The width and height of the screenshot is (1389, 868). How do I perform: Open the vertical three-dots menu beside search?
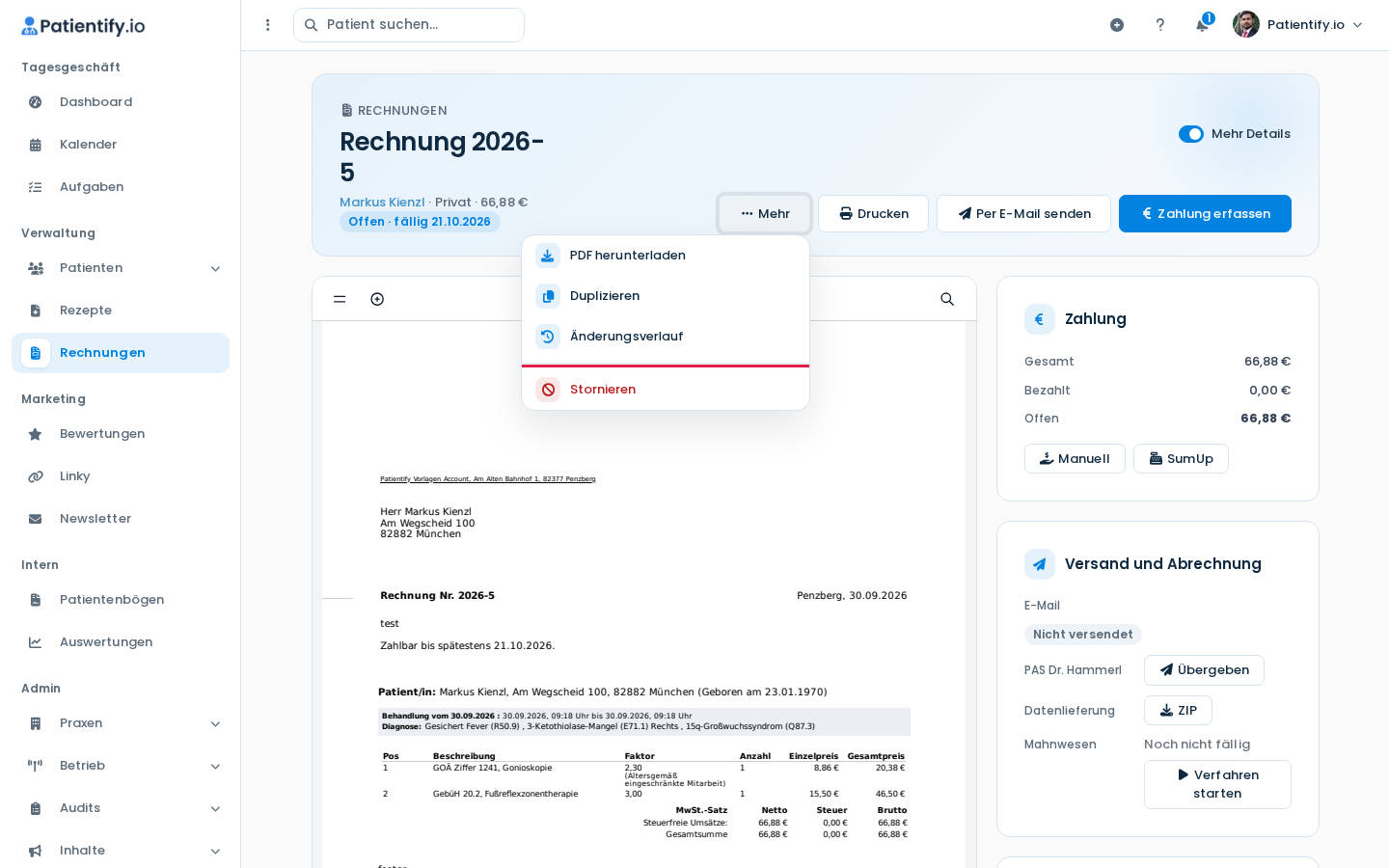pos(268,25)
